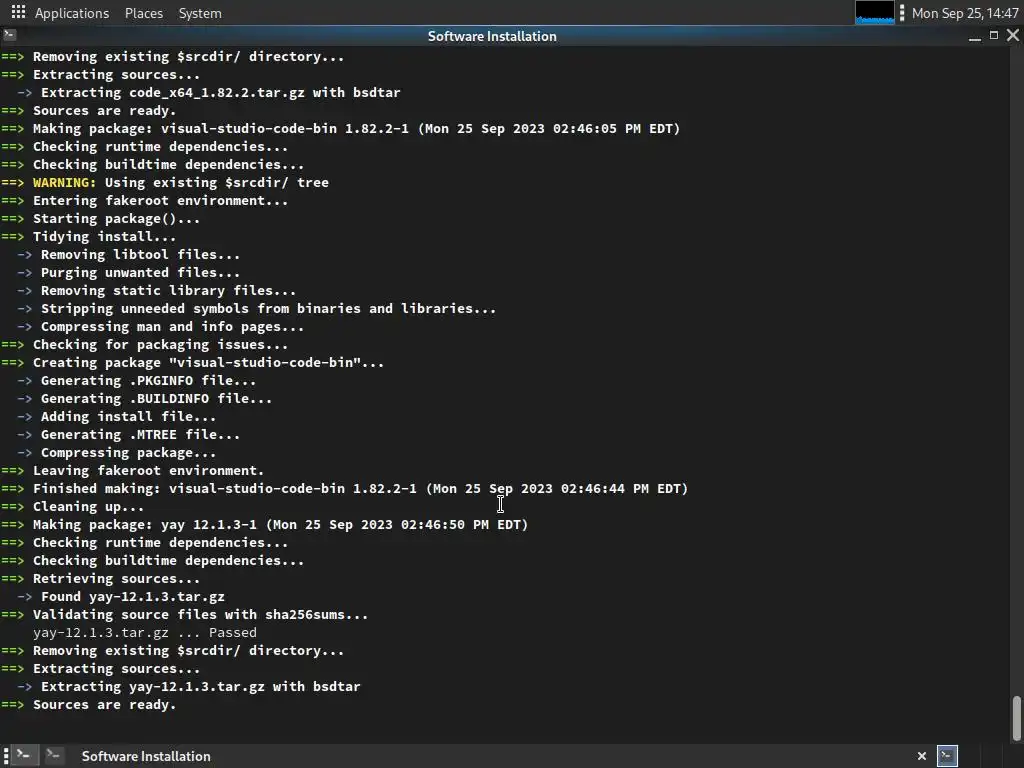Viewport: 1024px width, 768px height.
Task: Click 'Removing libtool files...' line
Action: point(140,255)
